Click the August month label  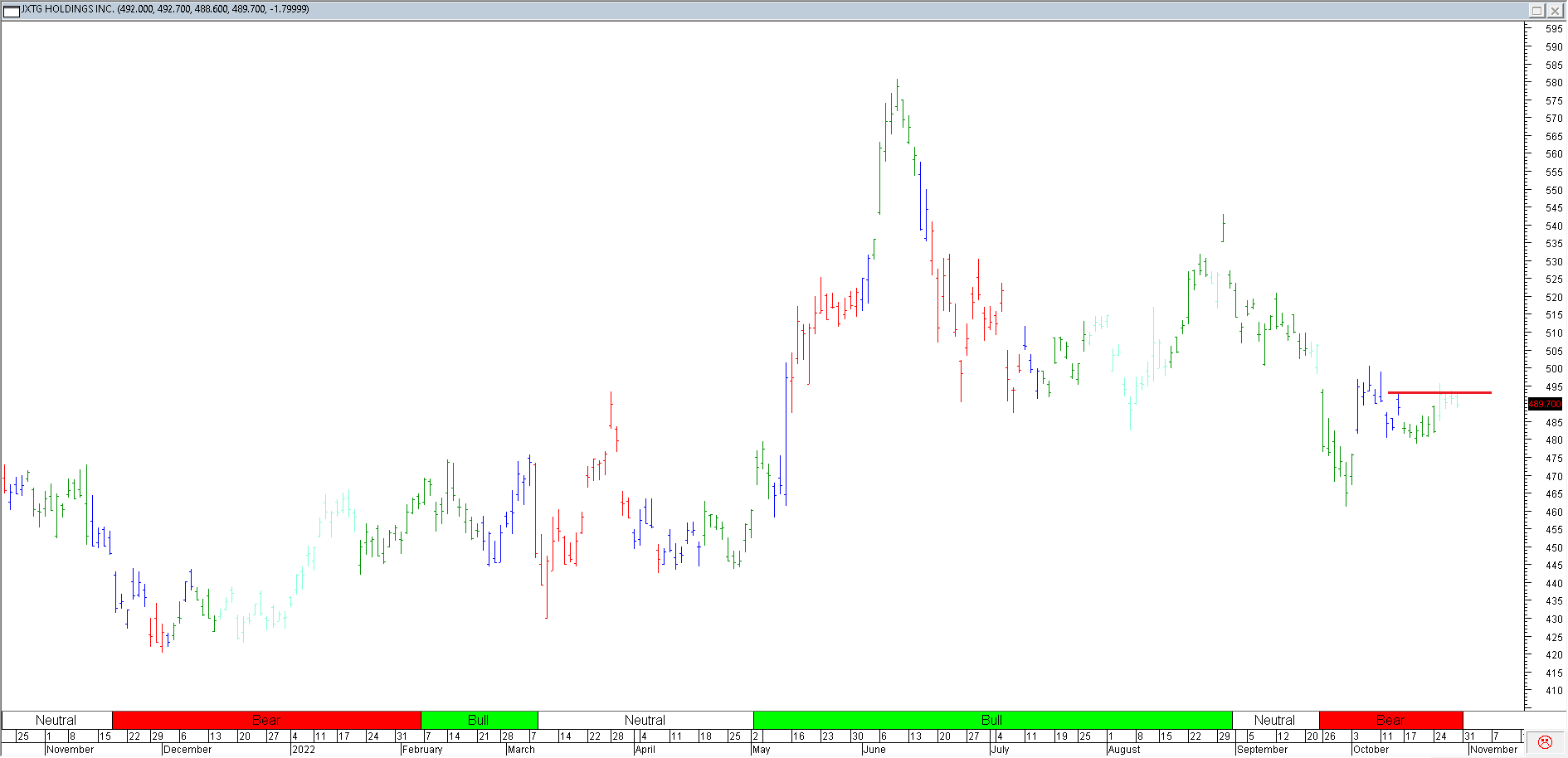(x=1124, y=749)
